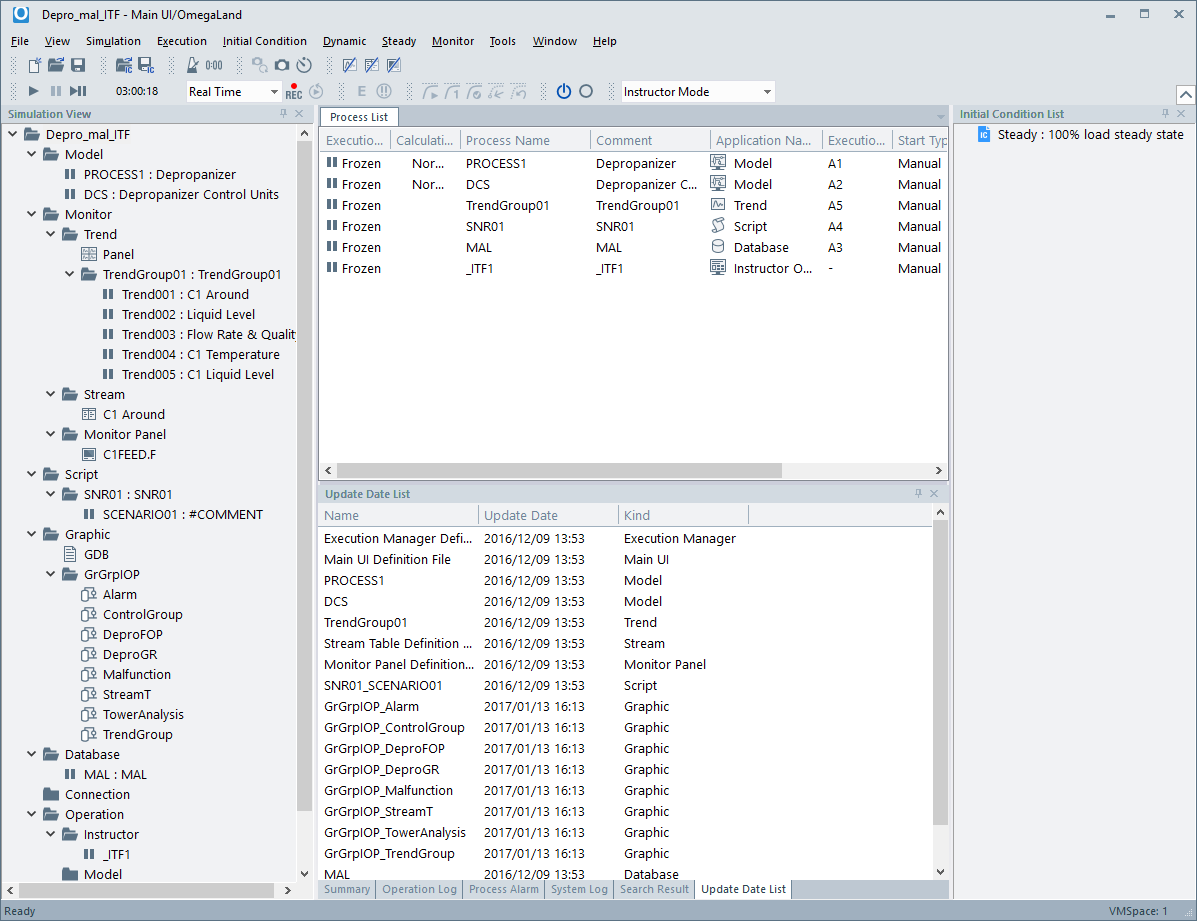Screen dimensions: 1197x921
Task: Click the new file icon on the toolbar
Action: (x=34, y=65)
